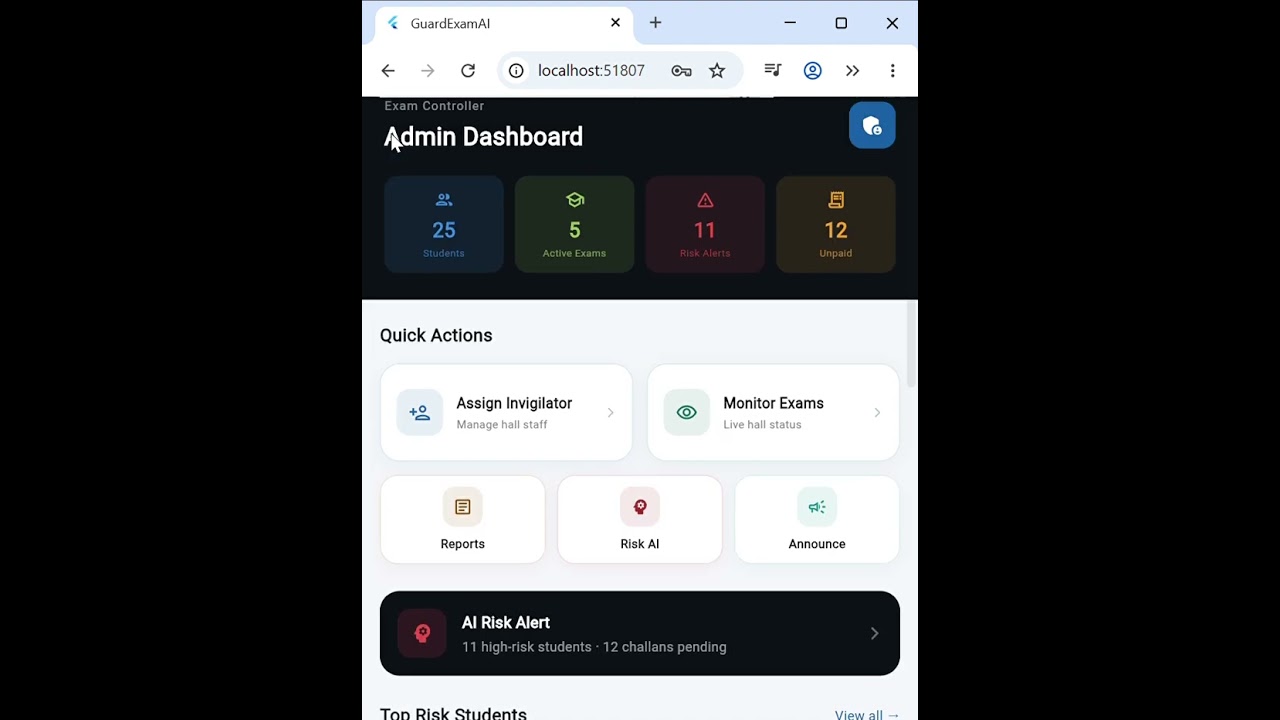Click the Top Risk Students heading

(453, 714)
